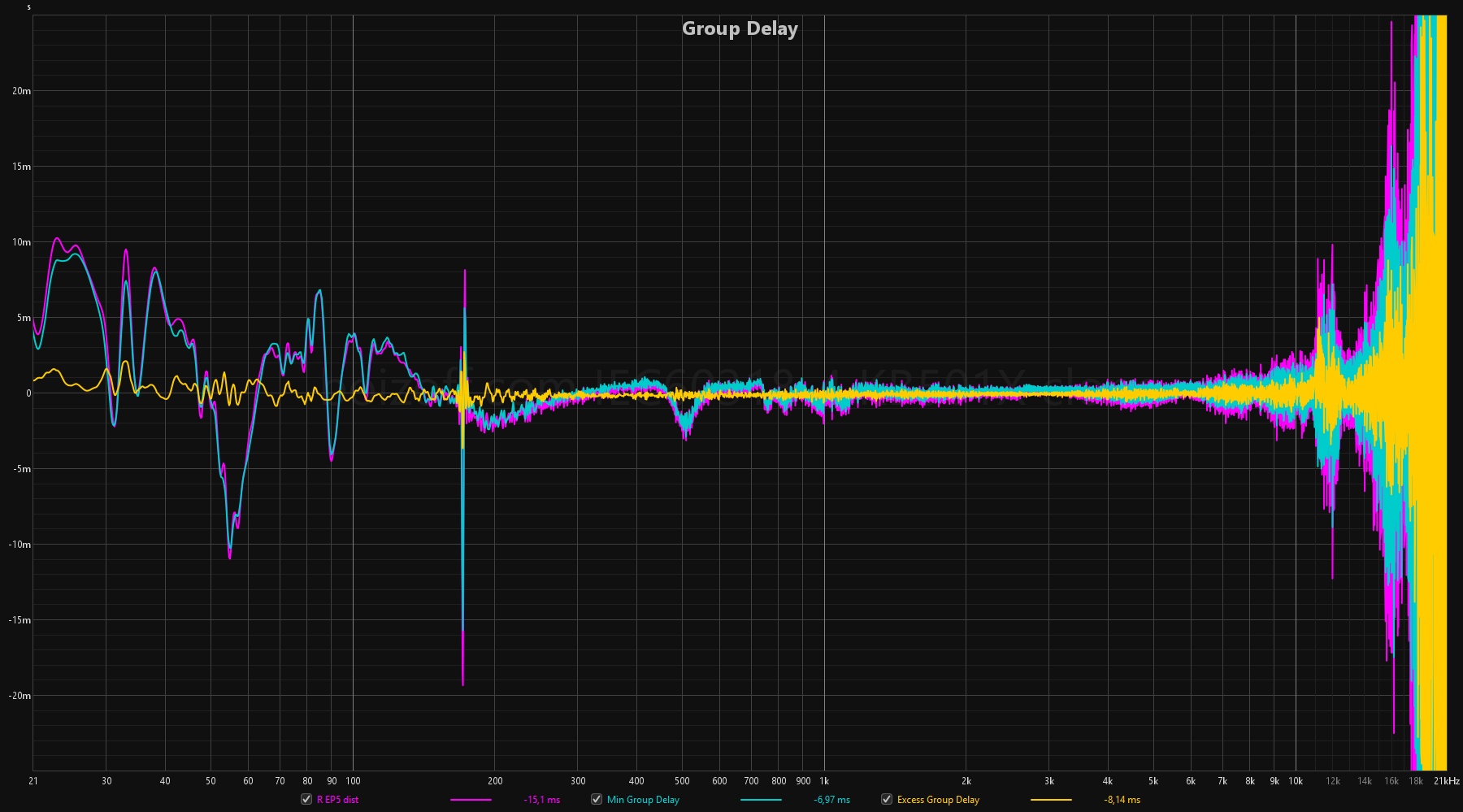Viewport: 1463px width, 812px height.
Task: Click the 18k label on frequency axis
Action: (x=1415, y=781)
